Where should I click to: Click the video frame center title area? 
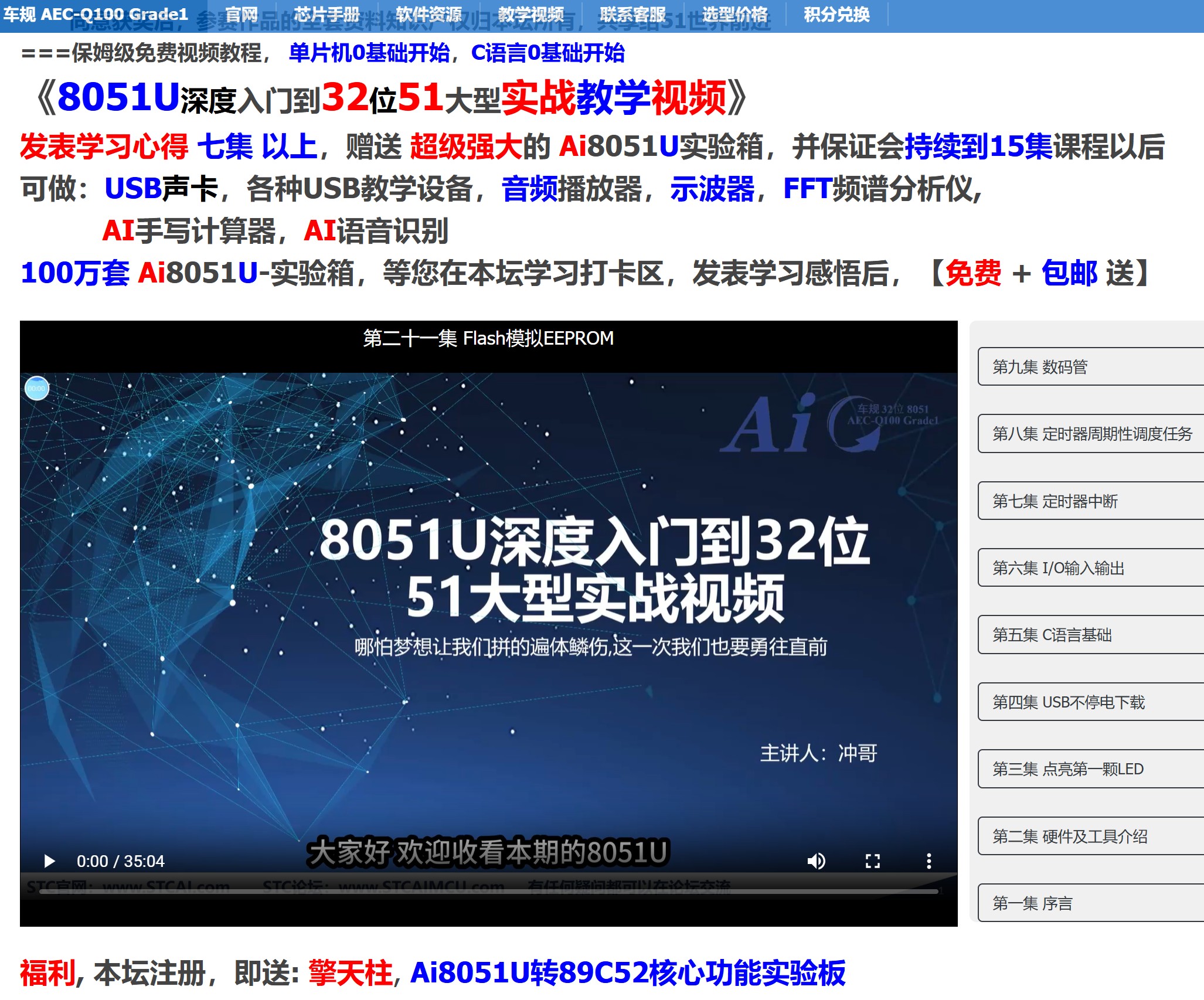(594, 569)
